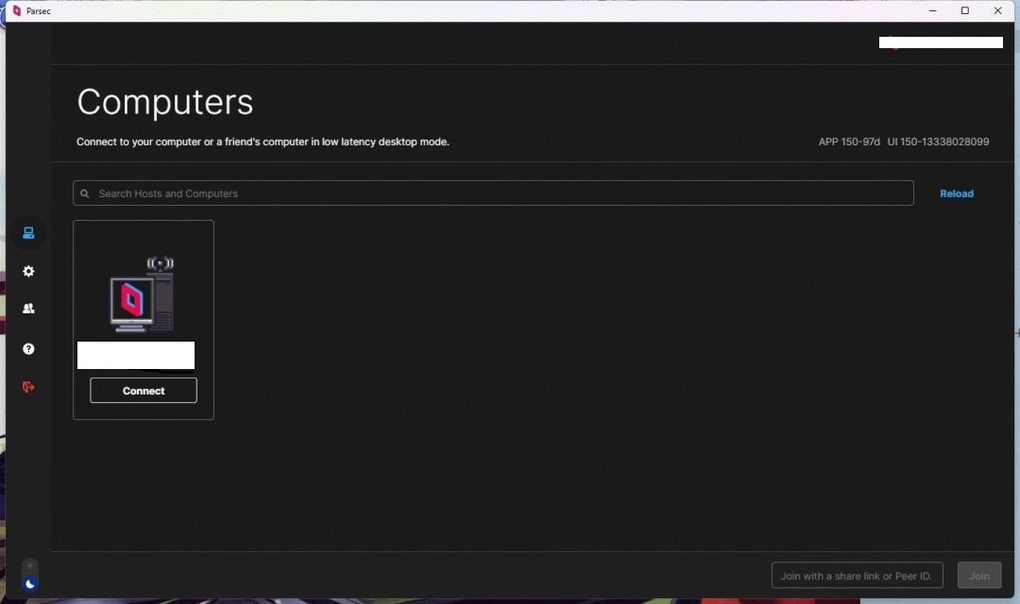The image size is (1020, 604).
Task: Focus the Search Hosts and Computers field
Action: click(x=493, y=193)
